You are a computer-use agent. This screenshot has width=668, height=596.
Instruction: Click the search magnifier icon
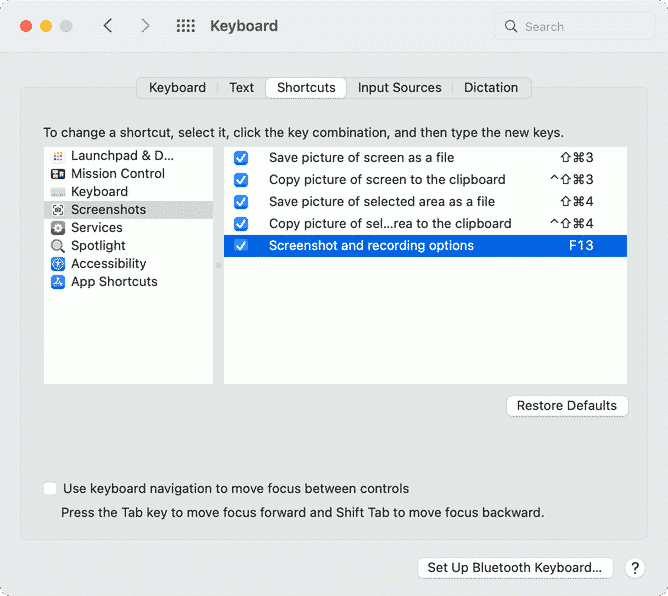coord(511,26)
